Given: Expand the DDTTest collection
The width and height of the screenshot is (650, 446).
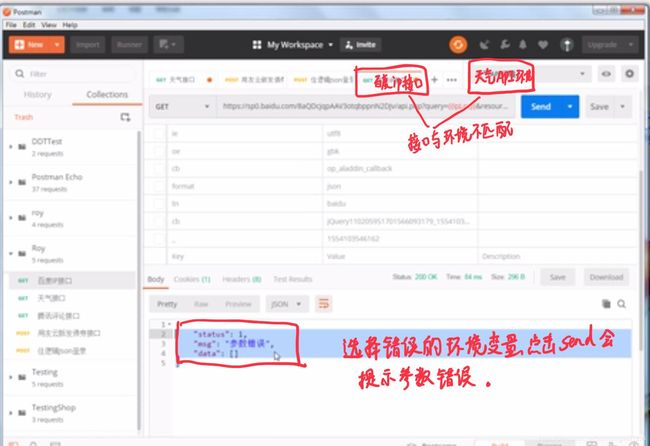Looking at the screenshot, I should (11, 147).
